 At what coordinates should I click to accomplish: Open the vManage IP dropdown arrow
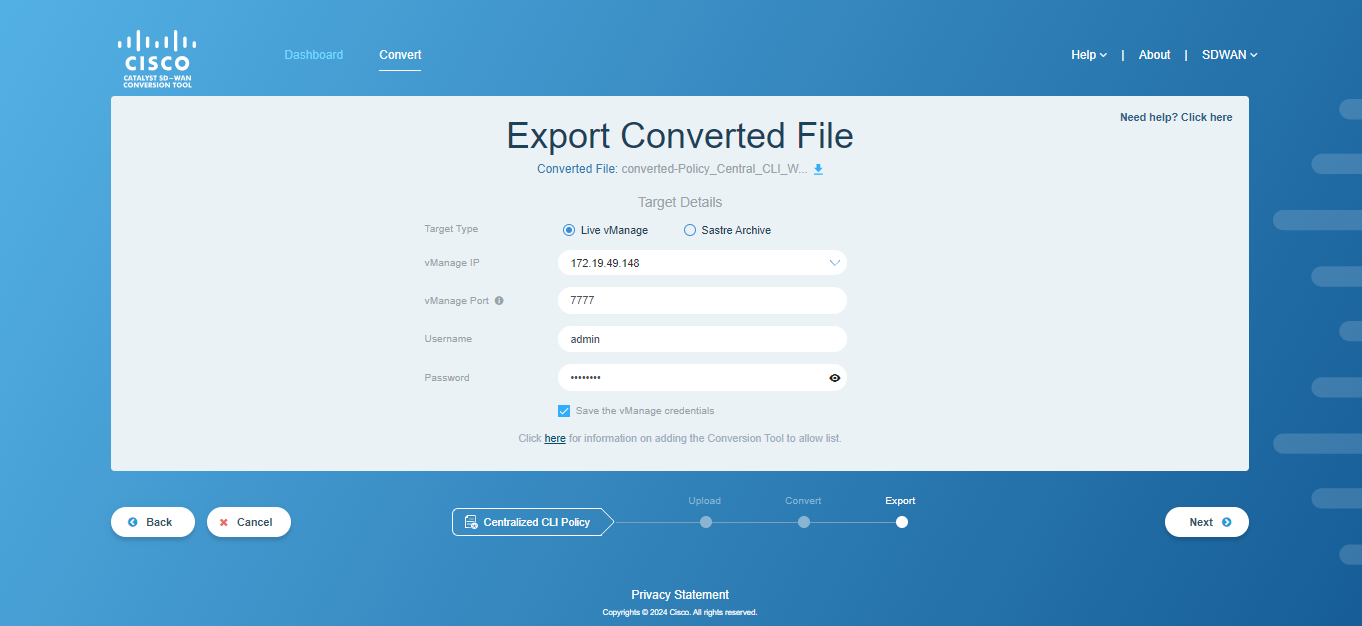pos(835,263)
